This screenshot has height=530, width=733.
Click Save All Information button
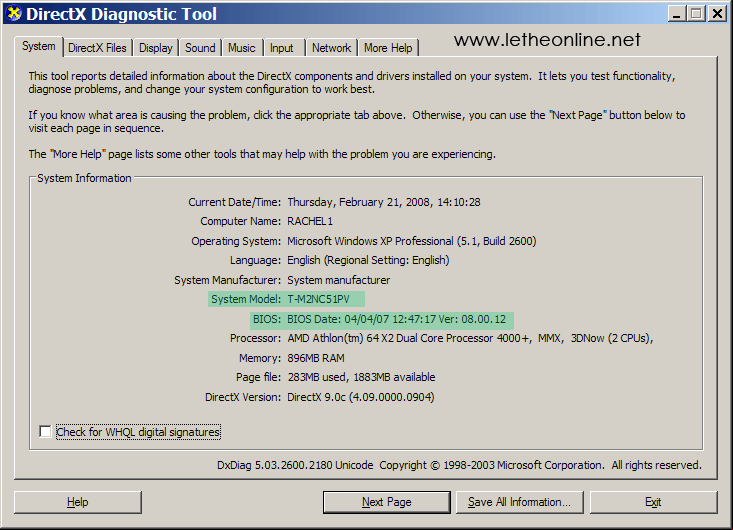tap(519, 502)
